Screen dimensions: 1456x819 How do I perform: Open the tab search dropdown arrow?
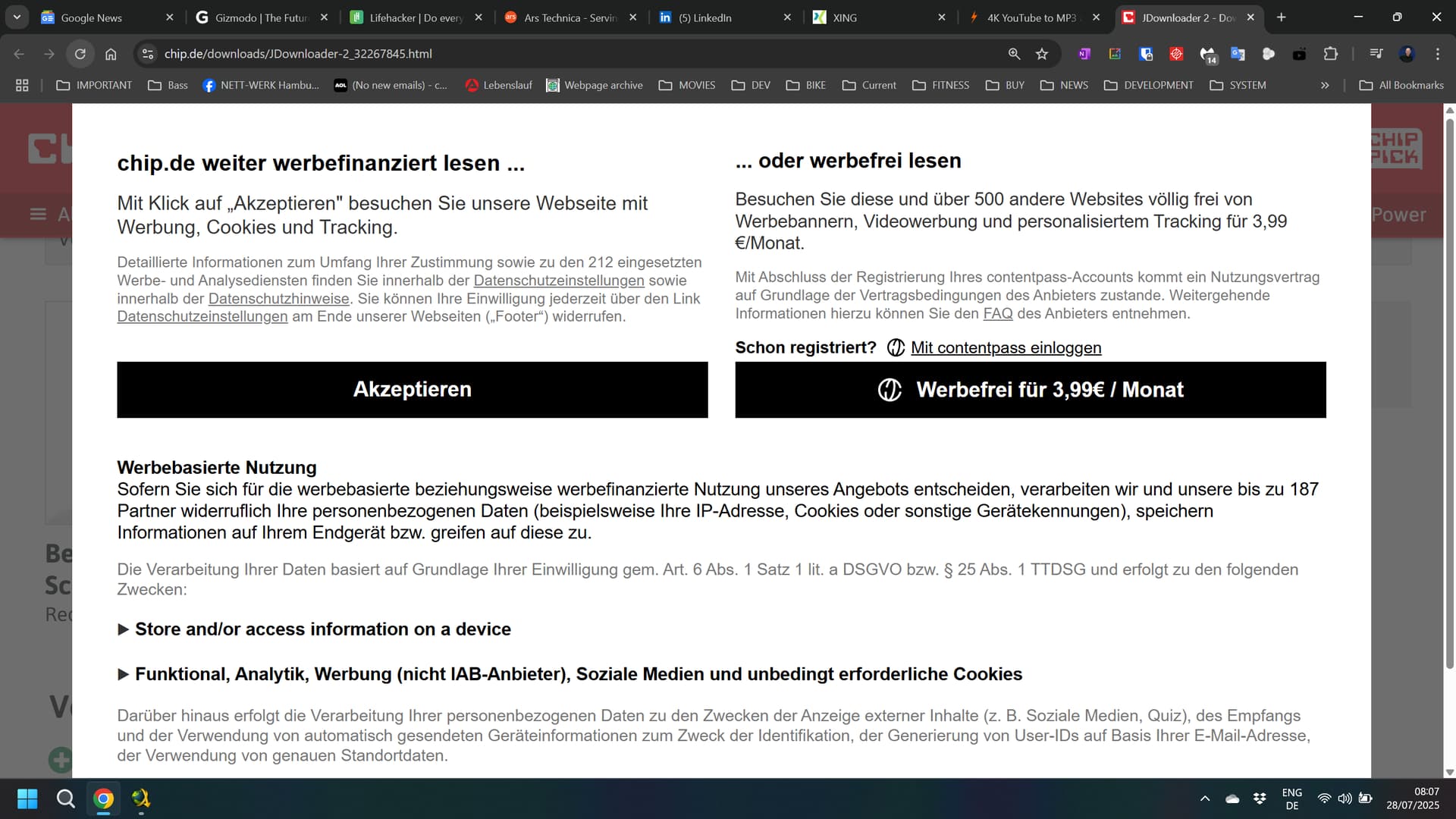(17, 17)
